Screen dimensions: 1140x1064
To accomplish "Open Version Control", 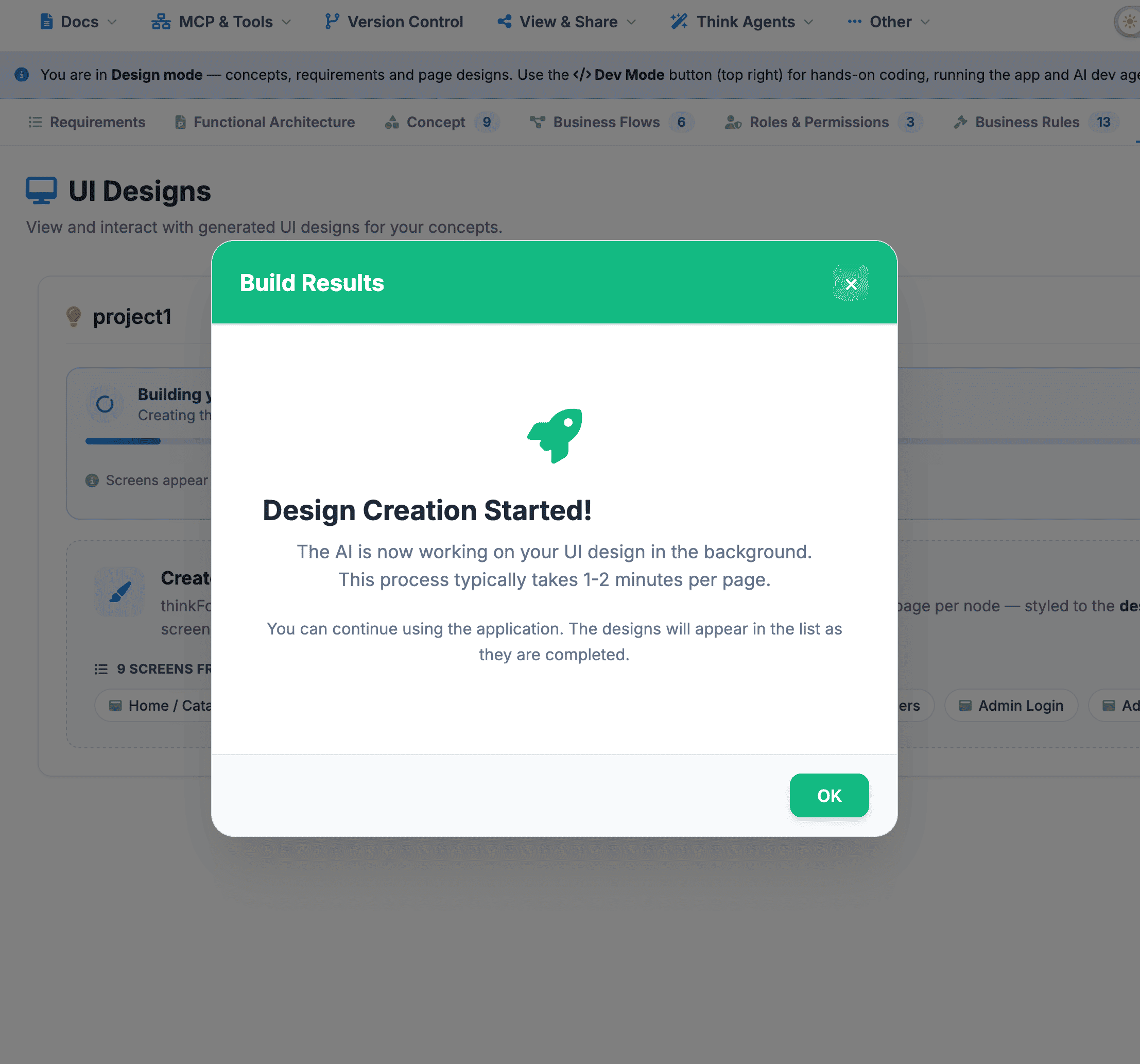I will tap(394, 22).
